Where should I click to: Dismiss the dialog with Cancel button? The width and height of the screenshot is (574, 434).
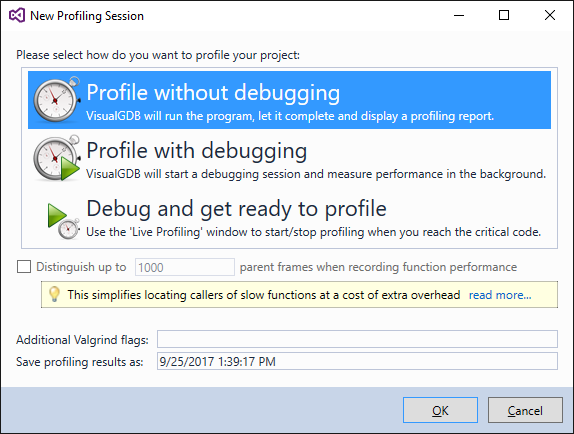coord(525,410)
